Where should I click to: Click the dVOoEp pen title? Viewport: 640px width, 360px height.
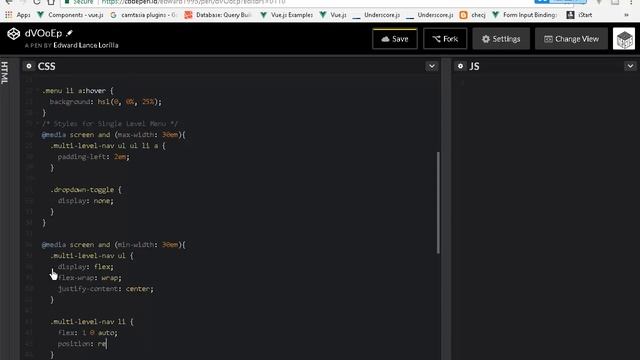[43, 33]
